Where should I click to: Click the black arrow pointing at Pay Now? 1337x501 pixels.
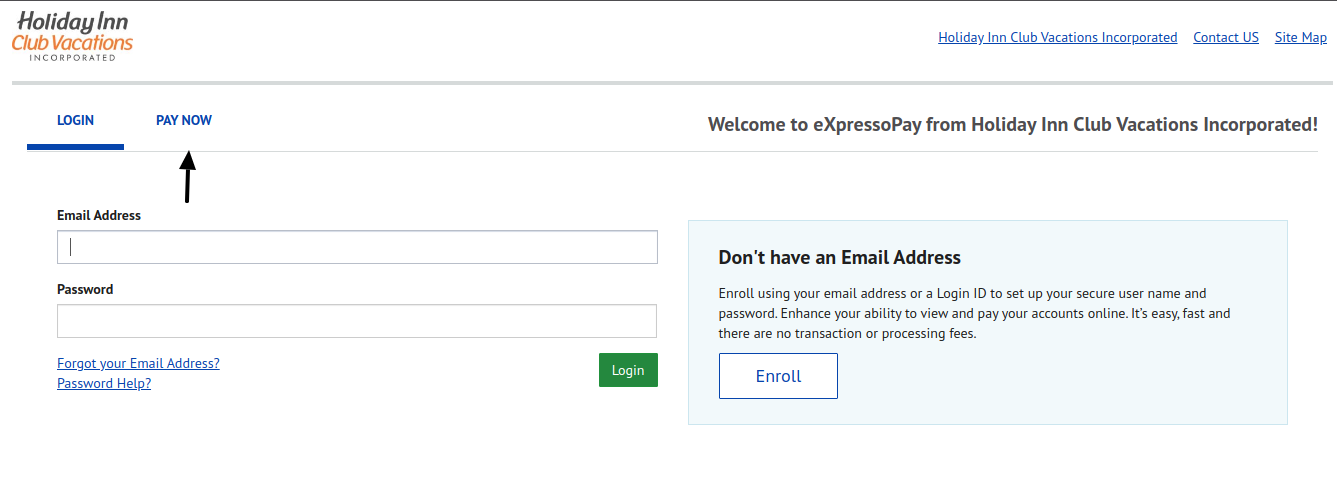coord(187,176)
